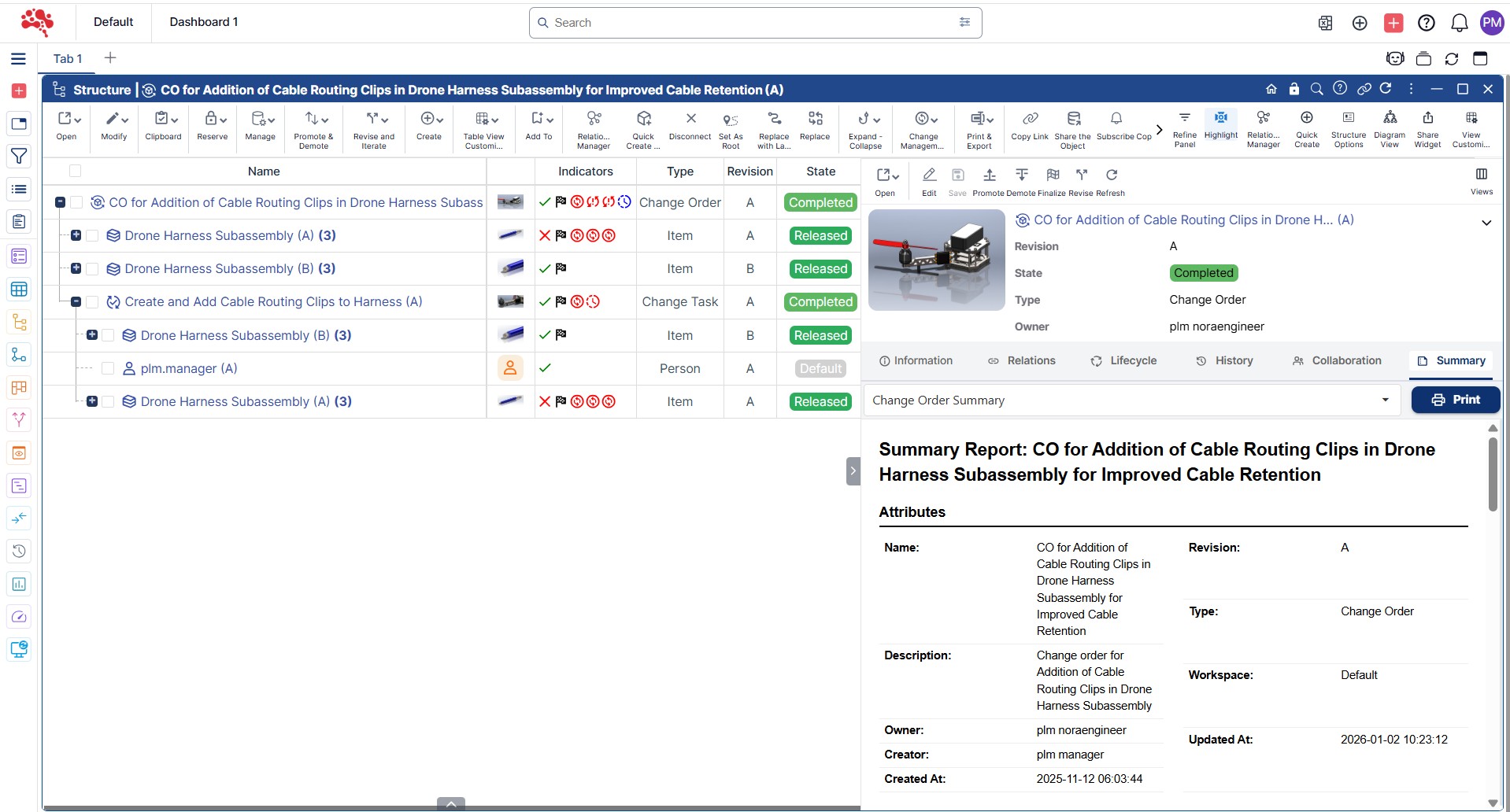1510x812 pixels.
Task: Select the Change Order root row checkbox
Action: coord(76,203)
